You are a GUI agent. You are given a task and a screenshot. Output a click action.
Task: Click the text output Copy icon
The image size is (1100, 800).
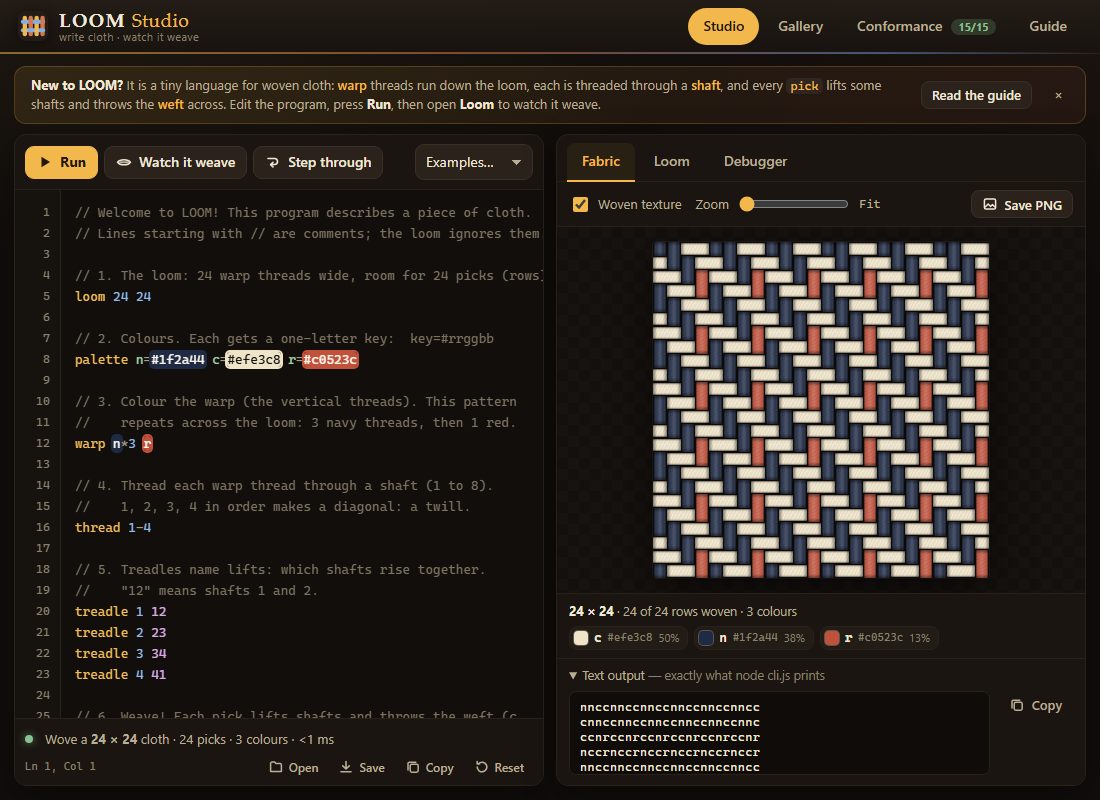click(1017, 705)
